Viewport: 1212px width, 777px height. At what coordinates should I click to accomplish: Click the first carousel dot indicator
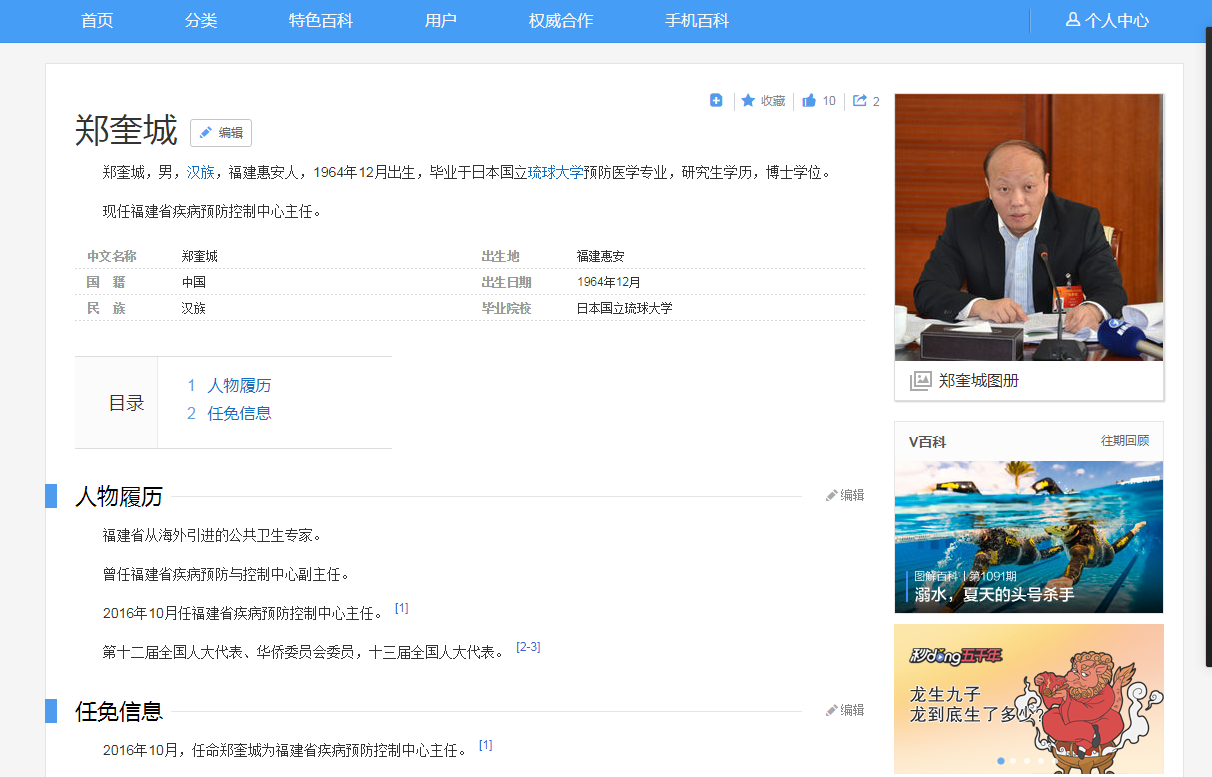coord(1001,761)
